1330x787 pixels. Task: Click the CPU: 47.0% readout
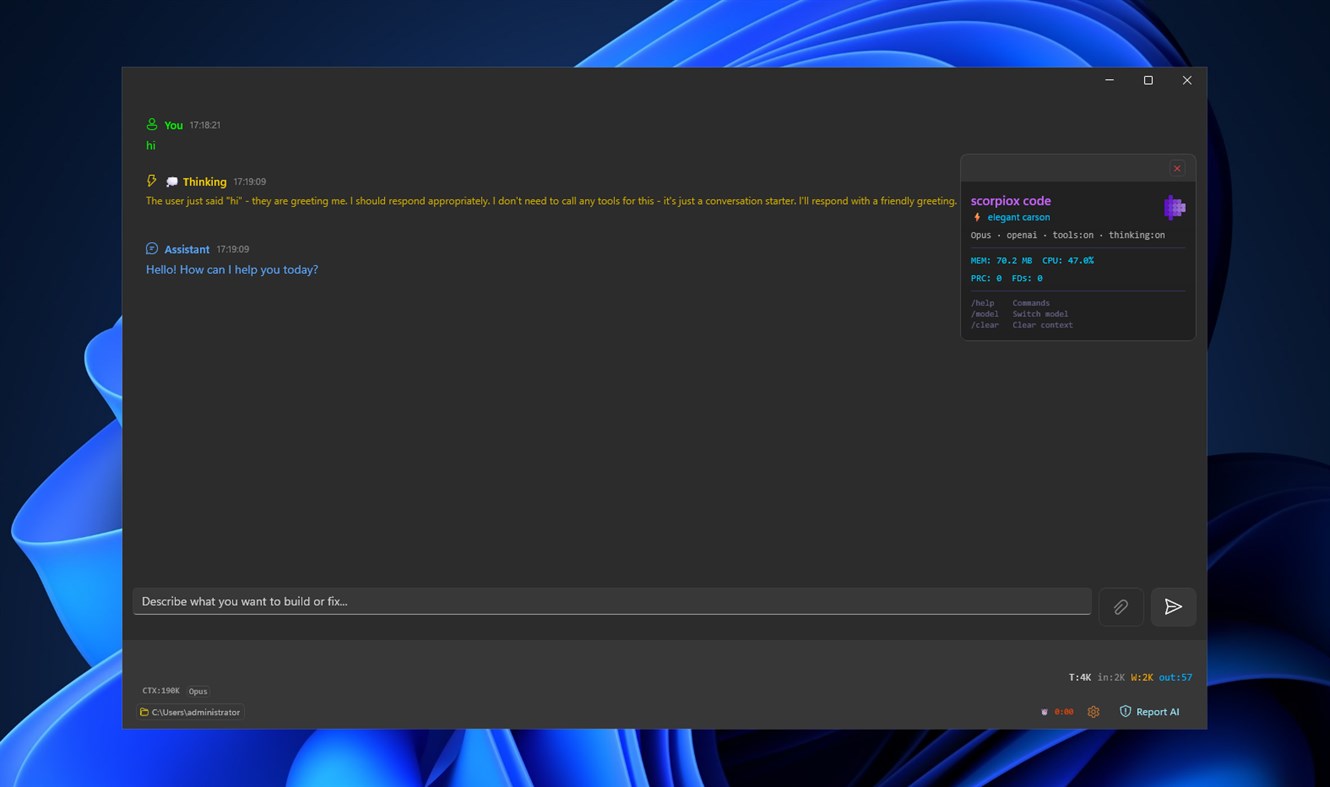1068,260
